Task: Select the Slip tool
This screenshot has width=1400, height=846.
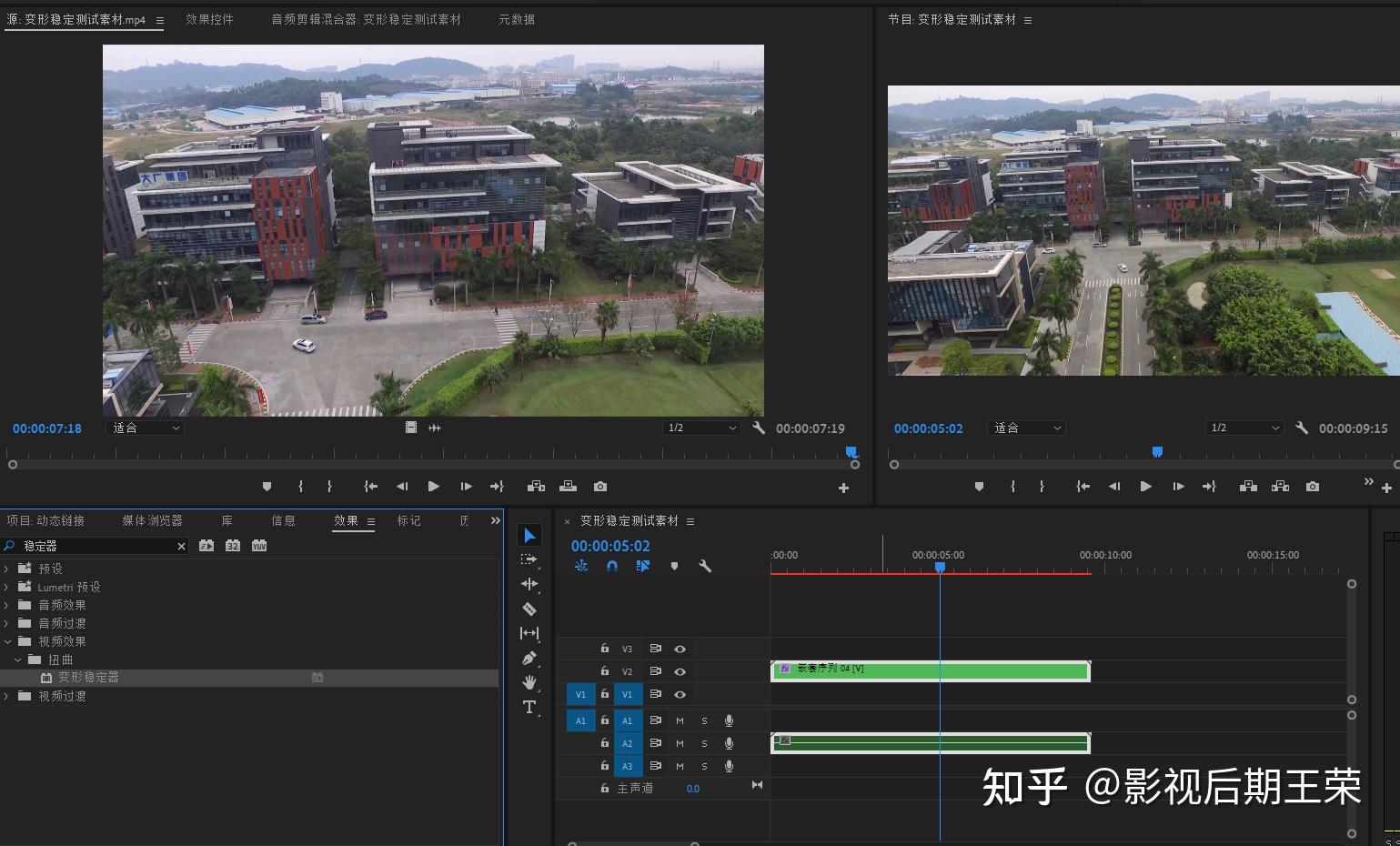Action: pos(529,633)
